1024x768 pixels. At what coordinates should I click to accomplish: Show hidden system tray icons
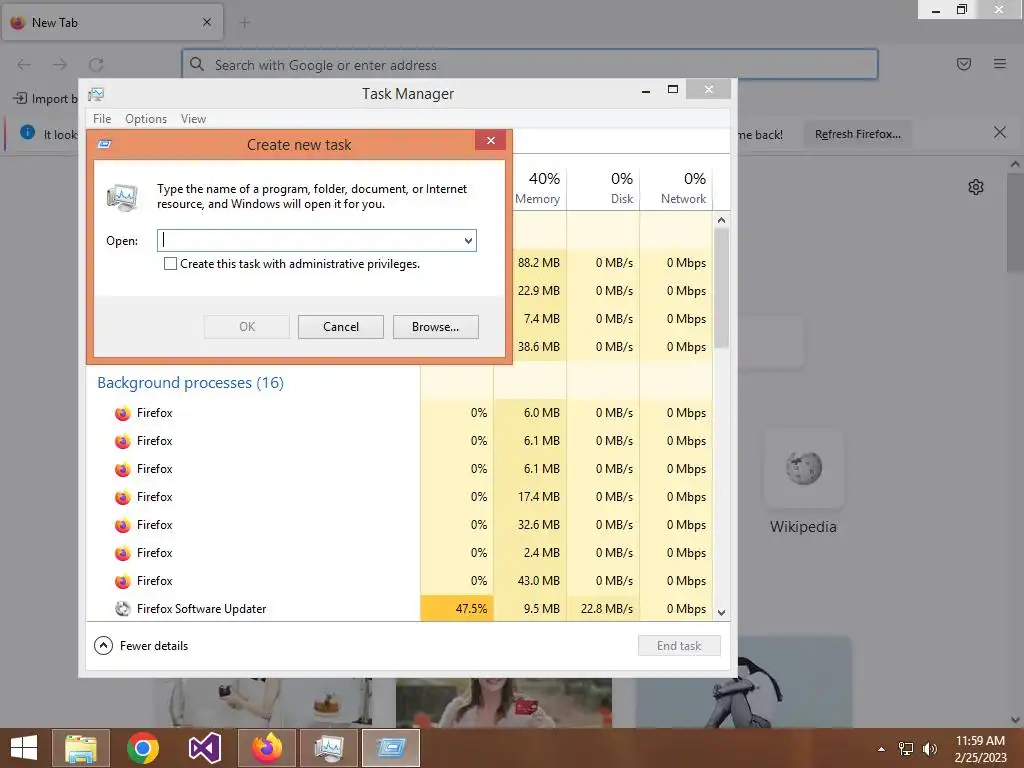coord(882,749)
